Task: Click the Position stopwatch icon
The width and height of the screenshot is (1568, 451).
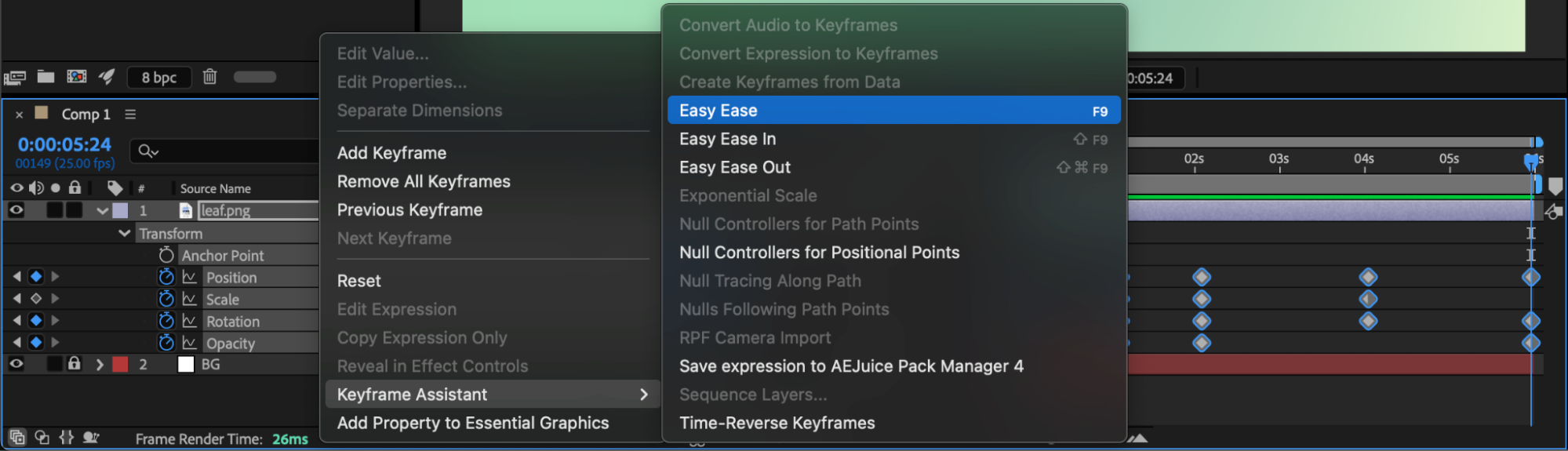Action: tap(166, 277)
